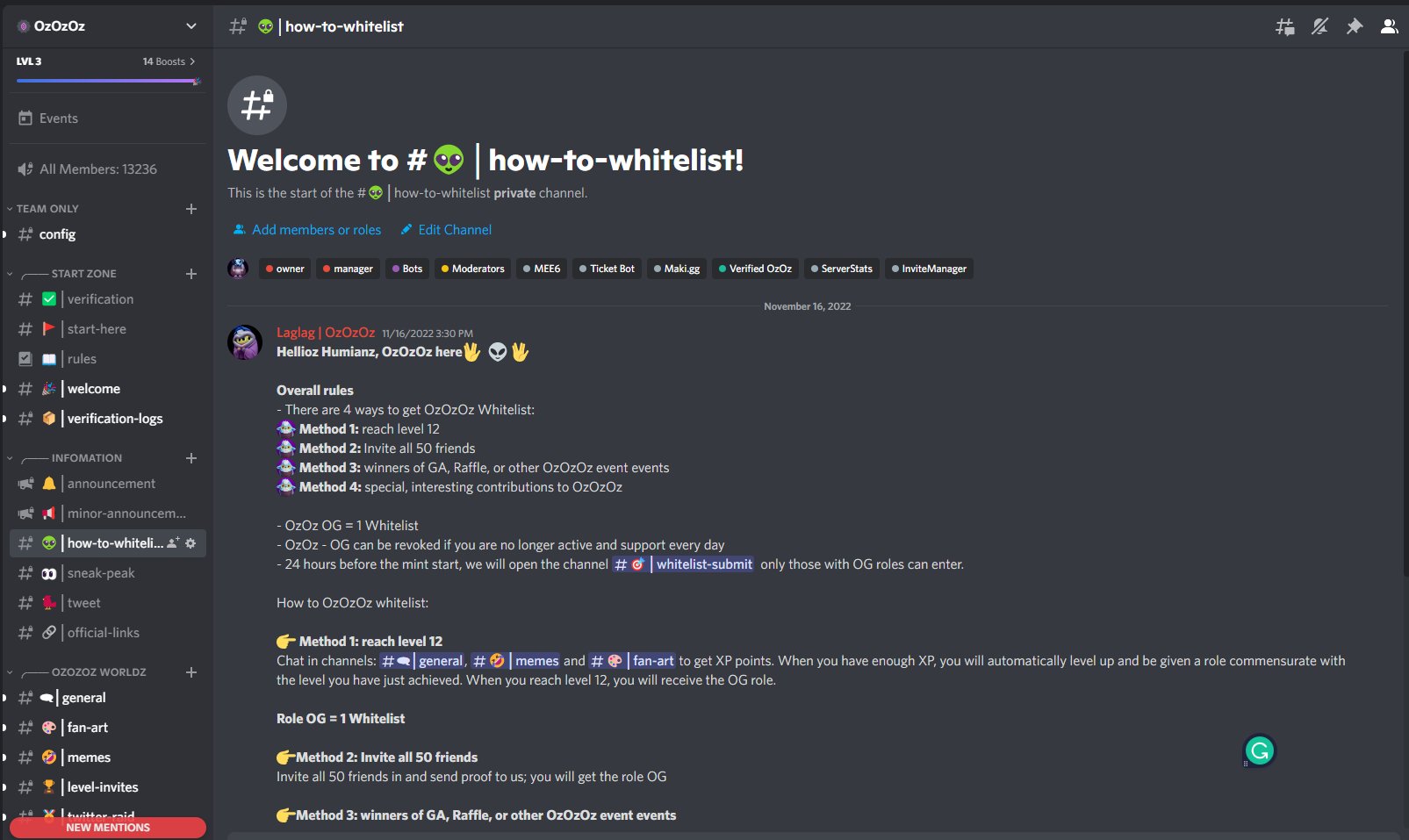
Task: Add channel to START ZONE category
Action: point(191,274)
